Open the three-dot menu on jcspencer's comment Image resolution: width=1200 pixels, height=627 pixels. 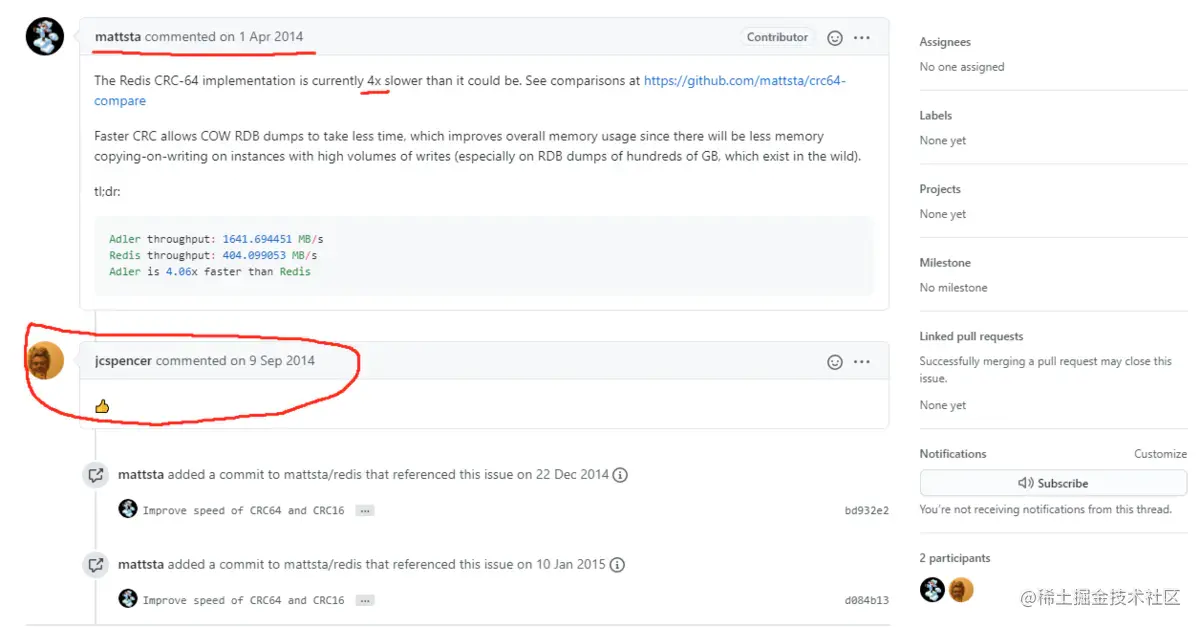pyautogui.click(x=862, y=362)
